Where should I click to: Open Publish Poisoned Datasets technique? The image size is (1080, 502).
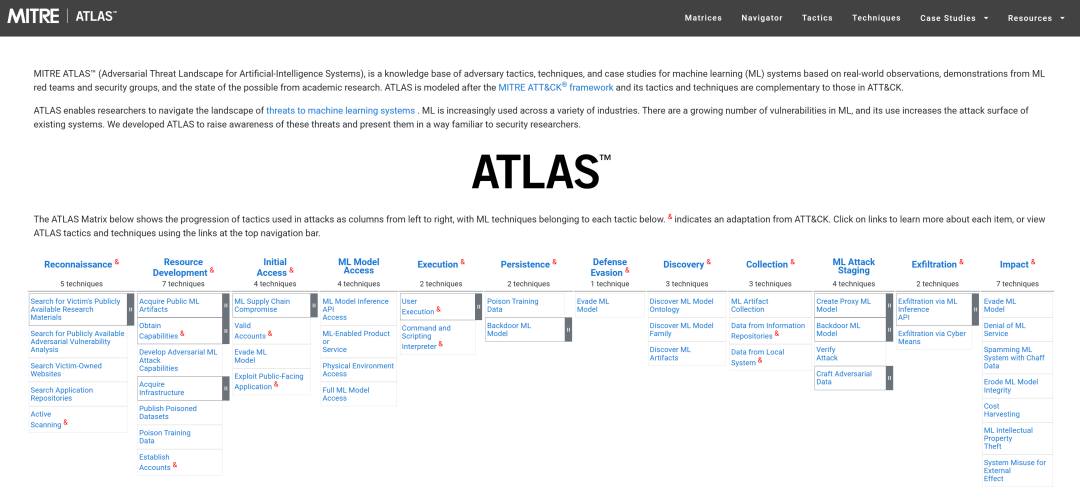pyautogui.click(x=167, y=412)
